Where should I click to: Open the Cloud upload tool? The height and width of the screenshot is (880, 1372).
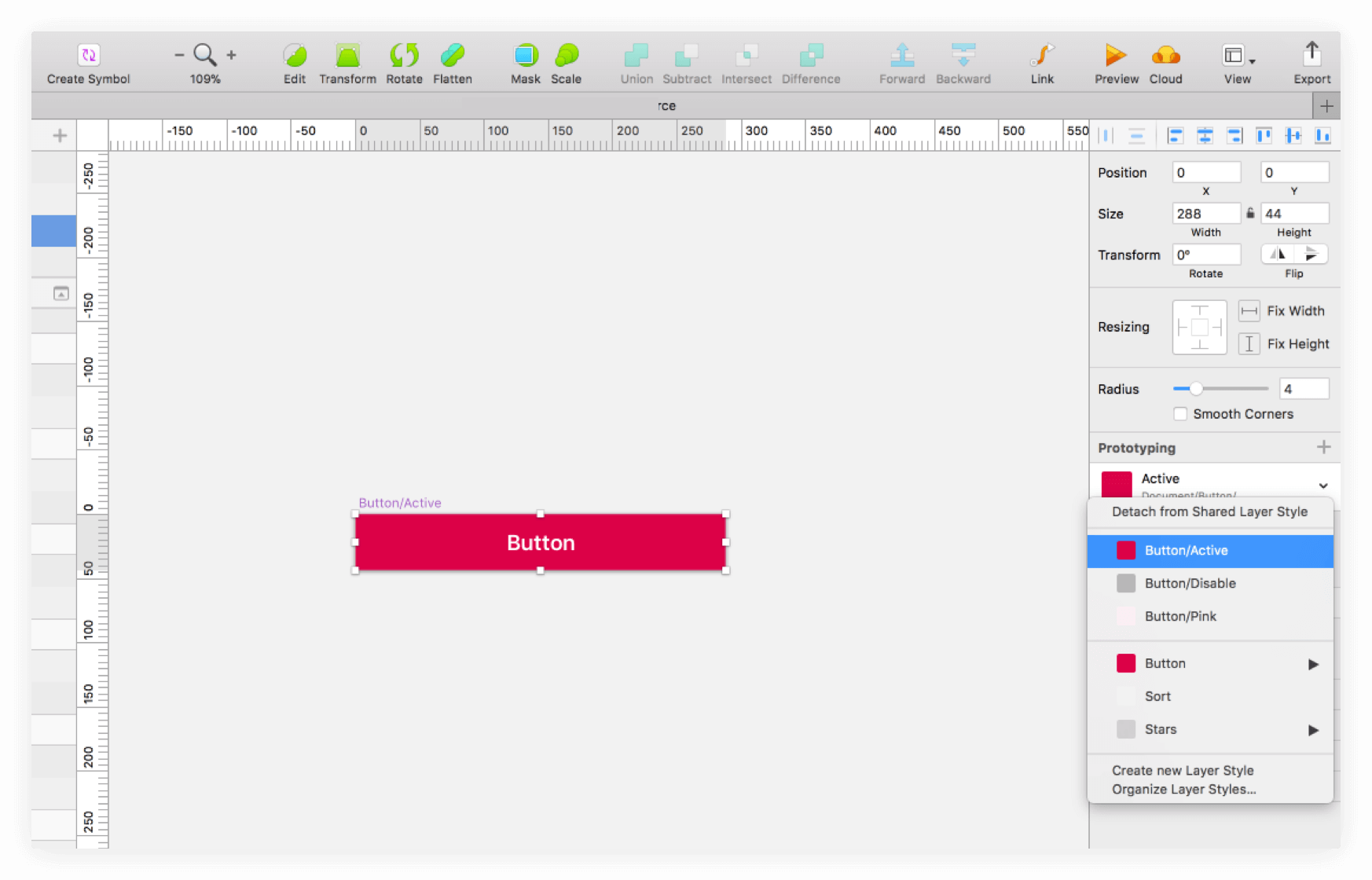(x=1165, y=56)
